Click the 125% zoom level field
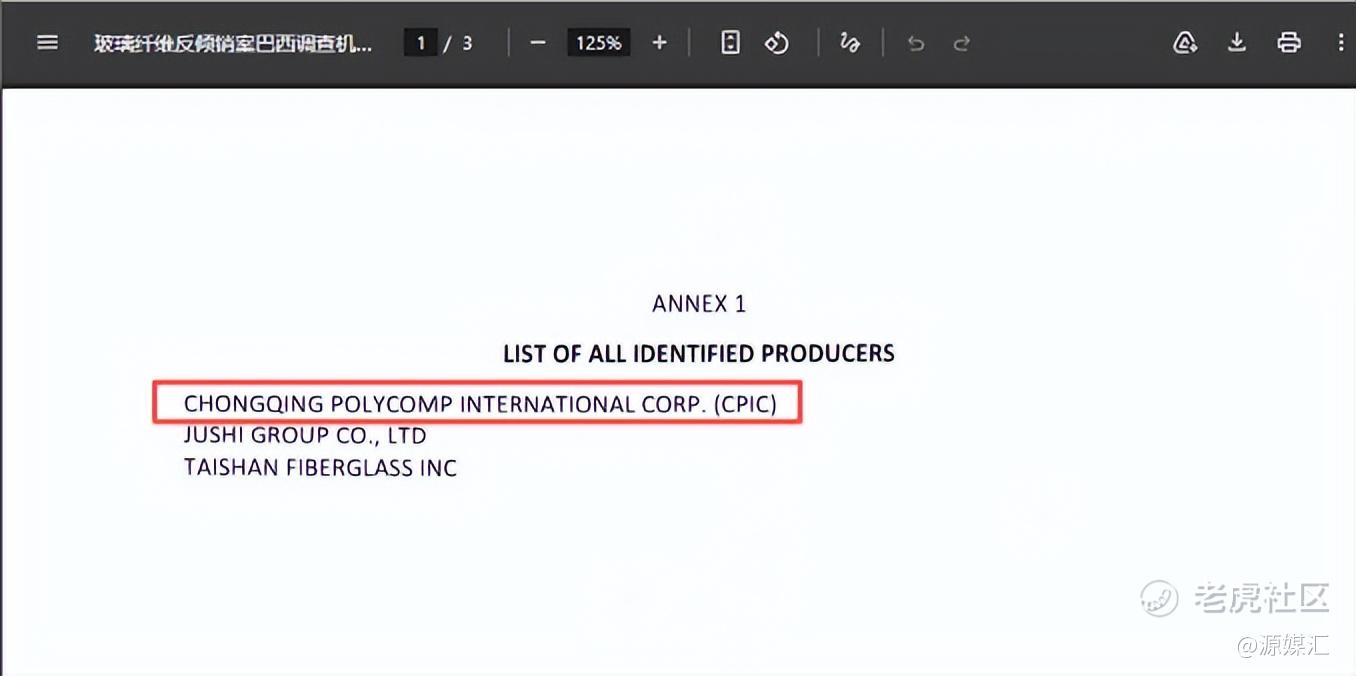 [x=598, y=43]
